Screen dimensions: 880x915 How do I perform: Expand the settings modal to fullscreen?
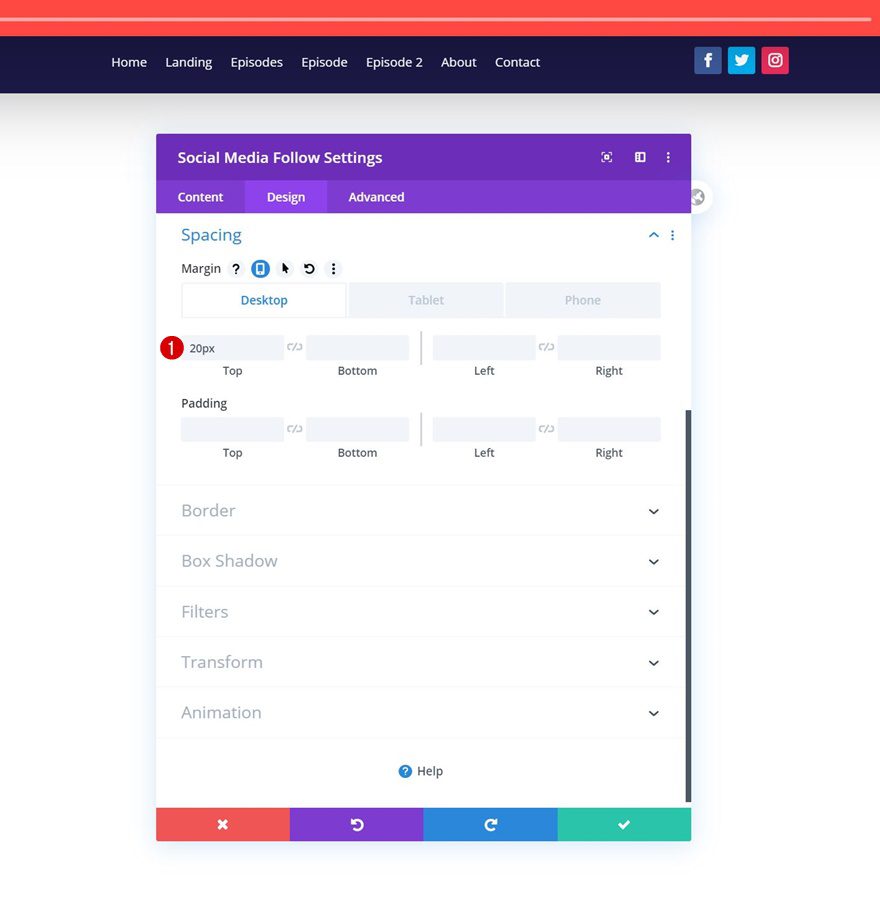(x=607, y=157)
